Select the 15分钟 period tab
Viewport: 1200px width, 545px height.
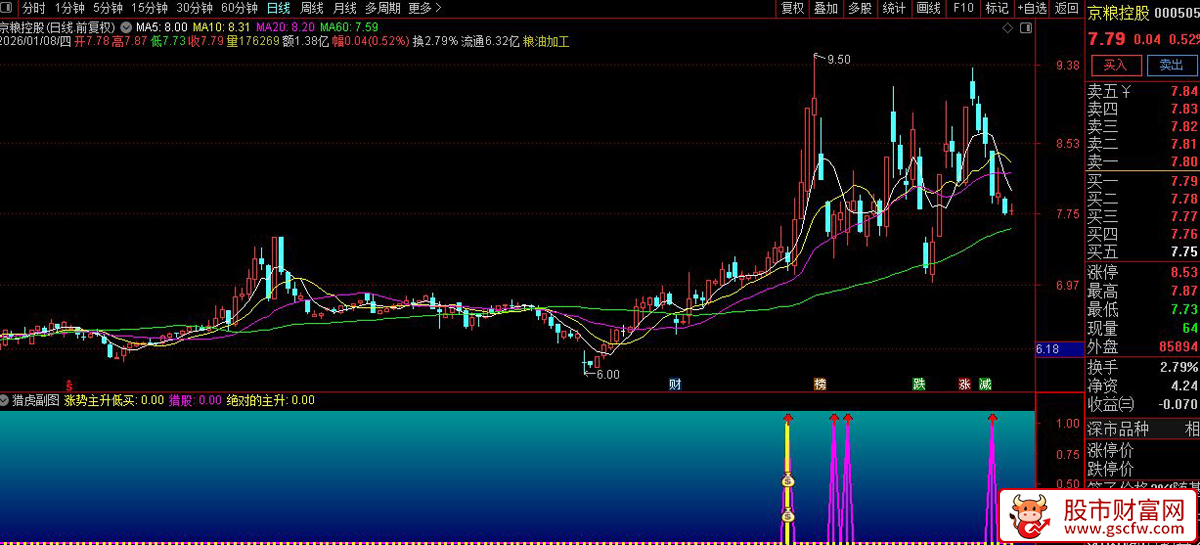tap(149, 8)
